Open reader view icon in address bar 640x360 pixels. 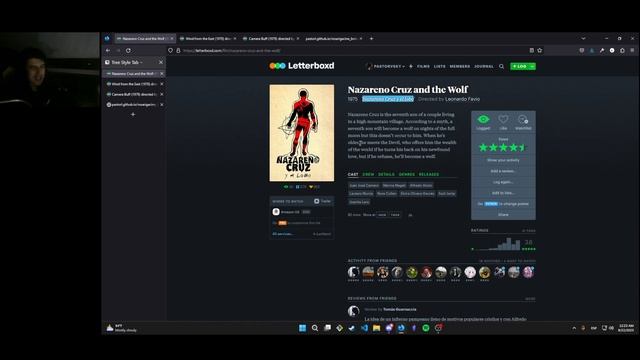point(531,50)
